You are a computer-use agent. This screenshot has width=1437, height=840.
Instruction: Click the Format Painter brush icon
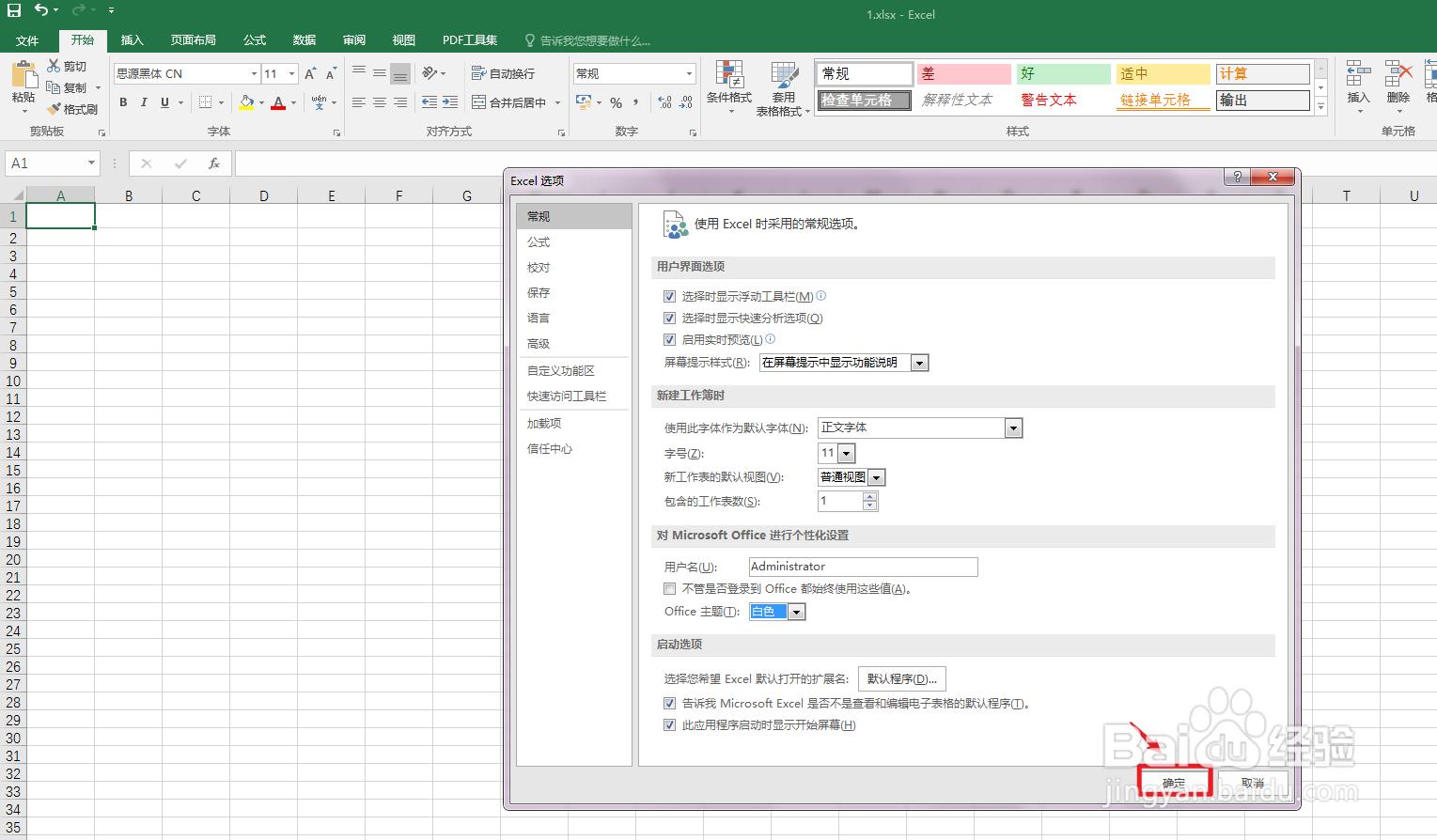[x=54, y=109]
